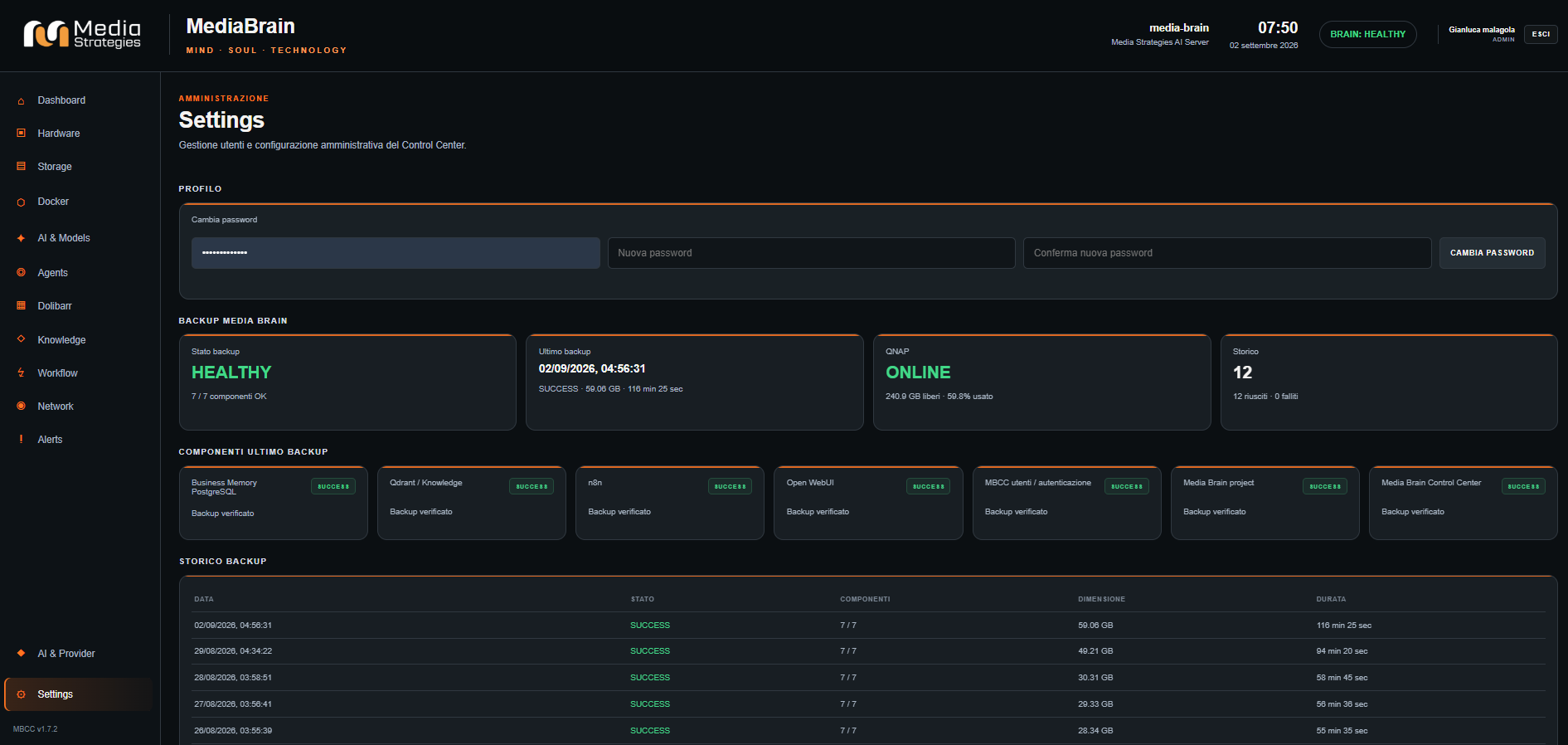Click the COMPONENTI column header
Image resolution: width=1568 pixels, height=745 pixels.
pos(865,599)
